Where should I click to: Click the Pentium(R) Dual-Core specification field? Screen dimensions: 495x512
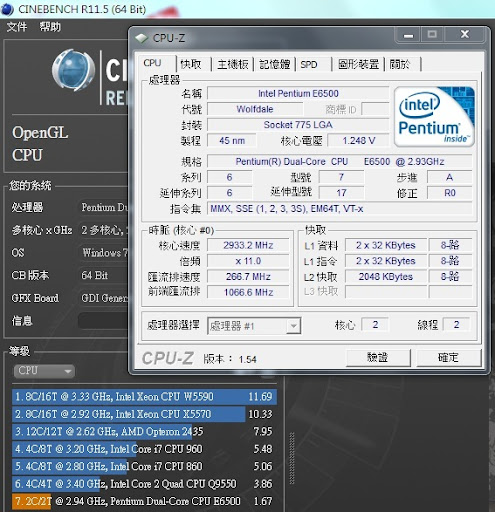click(340, 162)
